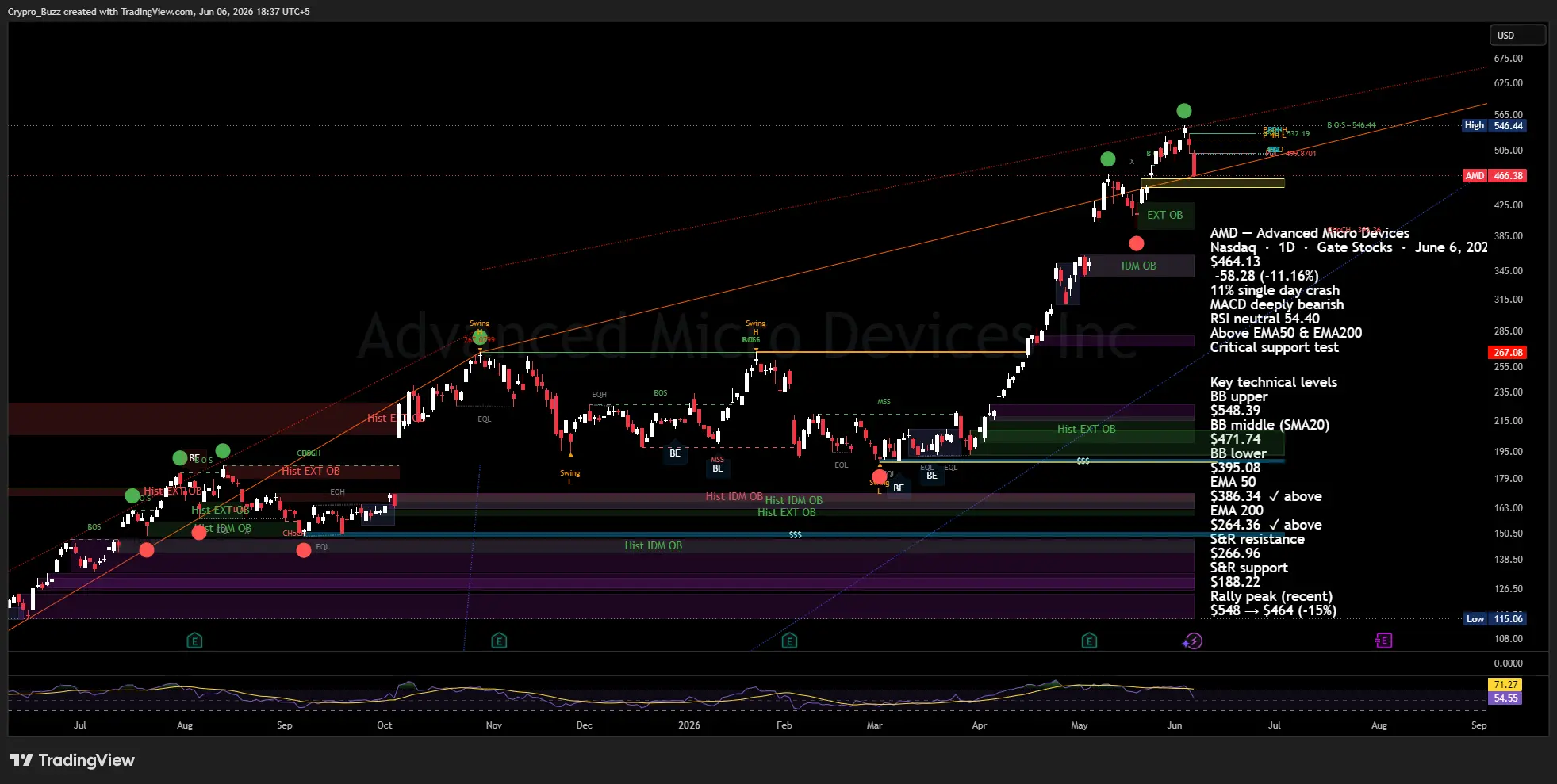Click the "2026" time axis label
The width and height of the screenshot is (1557, 784).
[x=689, y=725]
